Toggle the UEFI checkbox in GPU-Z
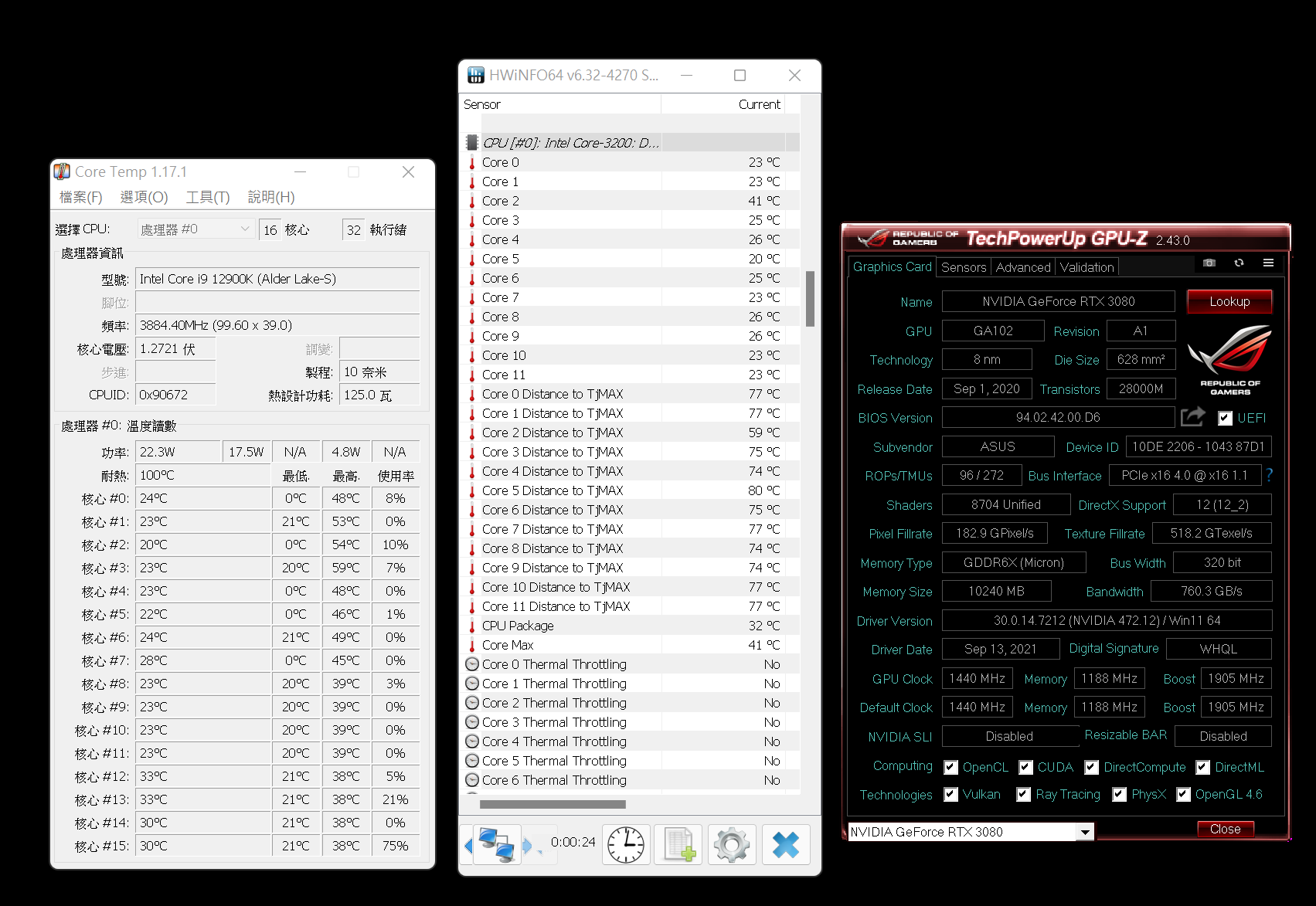The image size is (1316, 906). click(x=1225, y=418)
